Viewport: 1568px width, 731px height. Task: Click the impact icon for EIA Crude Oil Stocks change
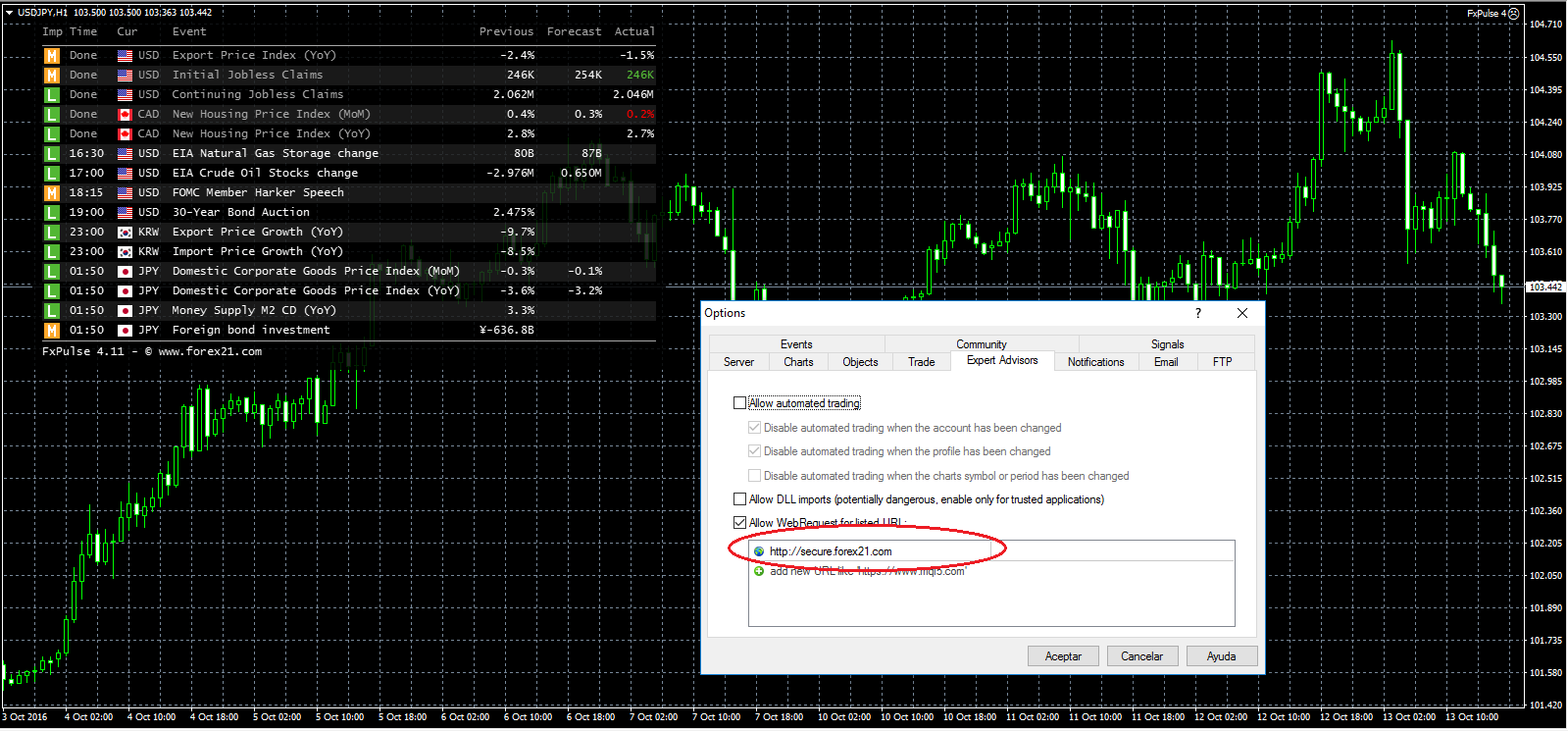[x=51, y=174]
